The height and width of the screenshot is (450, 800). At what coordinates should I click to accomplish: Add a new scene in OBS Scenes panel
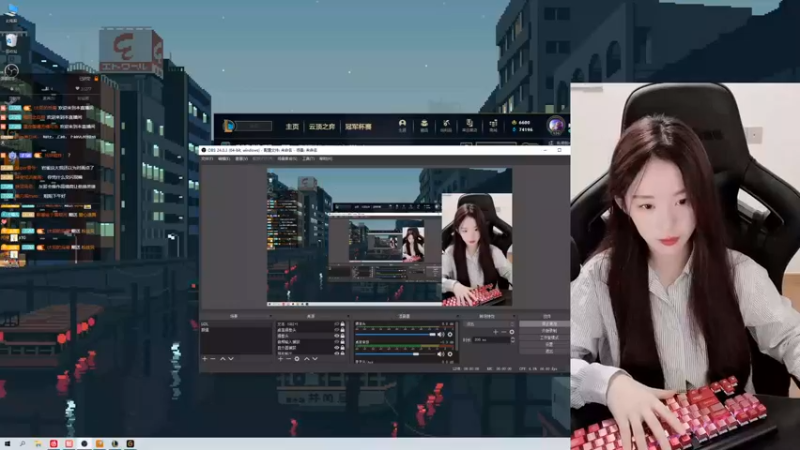205,359
